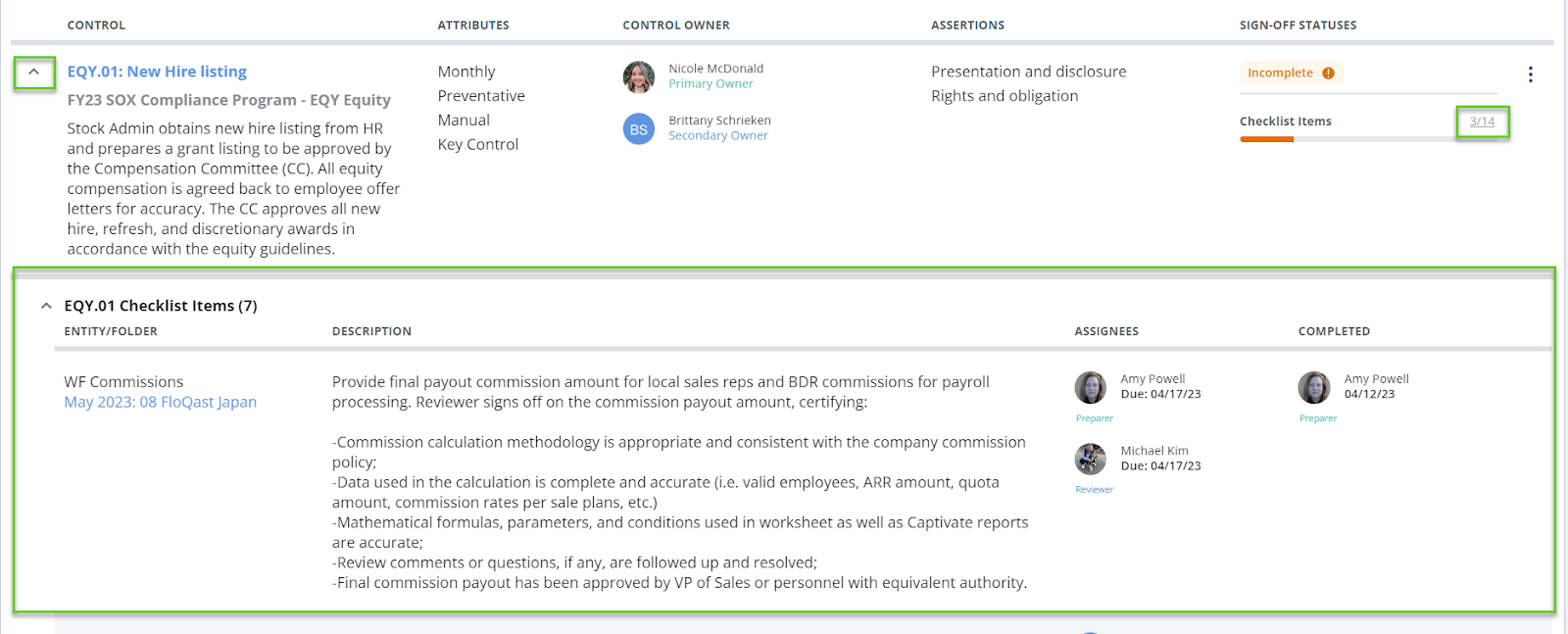Collapse the EQY.01 Checklist Items section
Image resolution: width=1568 pixels, height=634 pixels.
[46, 306]
